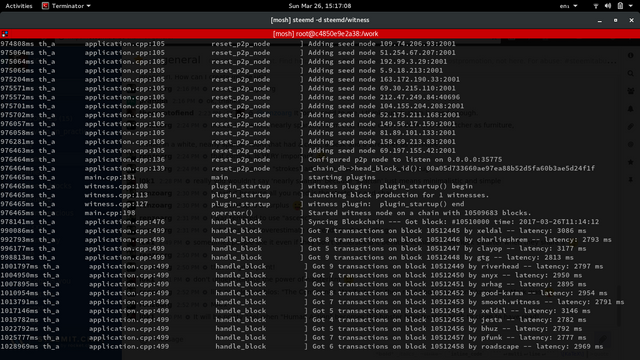This screenshot has width=640, height=360.
Task: Click 'application.cpp:476' source reference
Action: coord(125,222)
